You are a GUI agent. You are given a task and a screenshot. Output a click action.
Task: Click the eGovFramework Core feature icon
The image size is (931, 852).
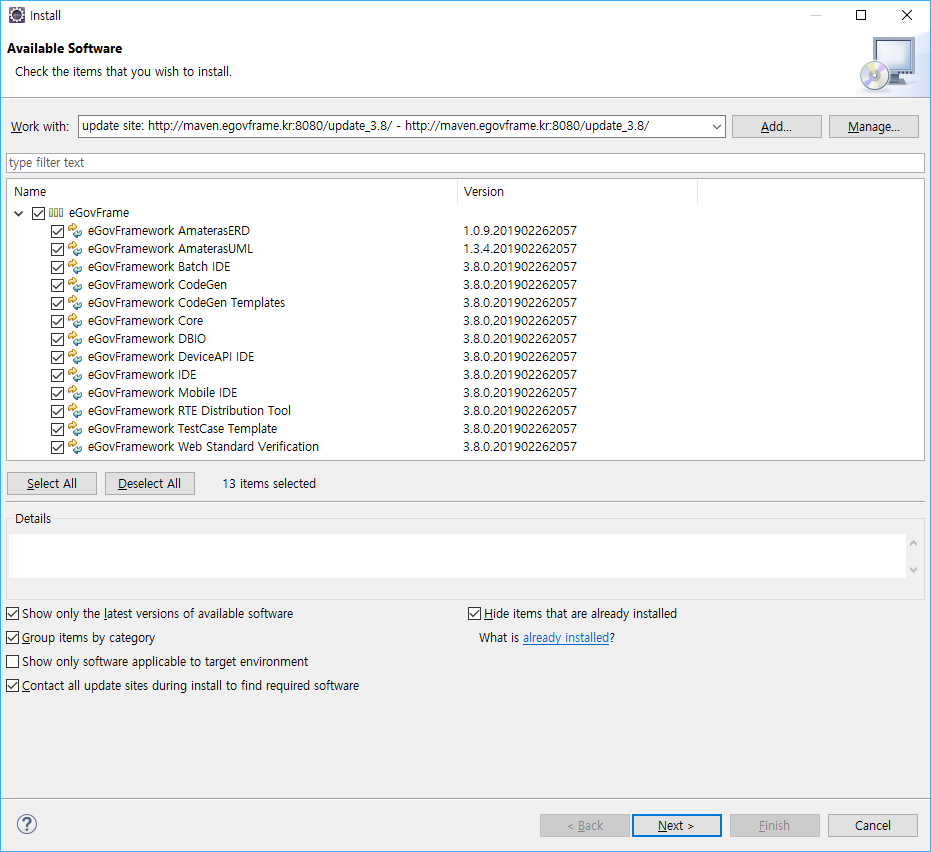coord(75,321)
